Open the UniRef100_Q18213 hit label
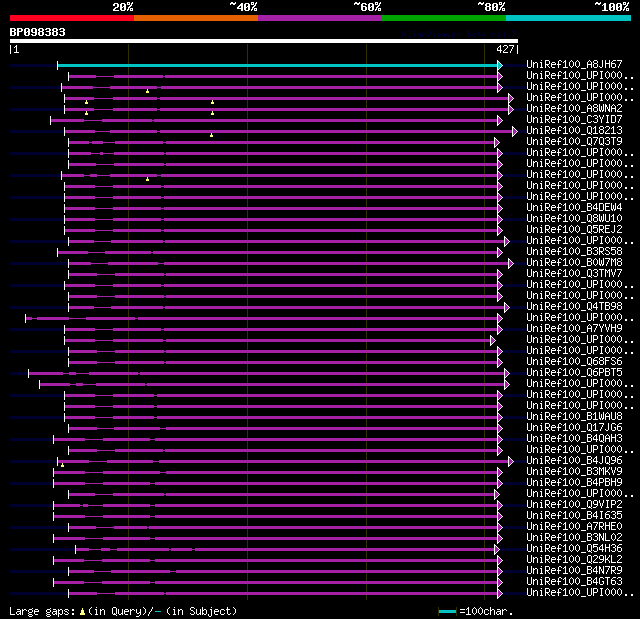 click(574, 131)
